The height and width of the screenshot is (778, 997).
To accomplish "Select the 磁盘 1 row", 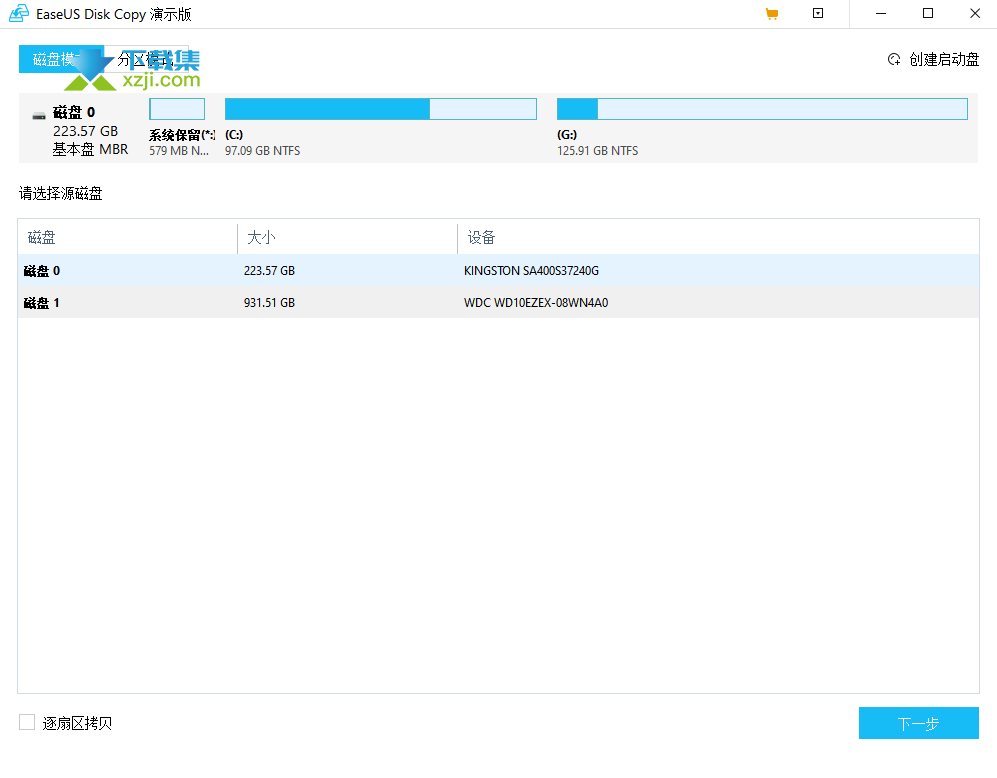I will 498,302.
